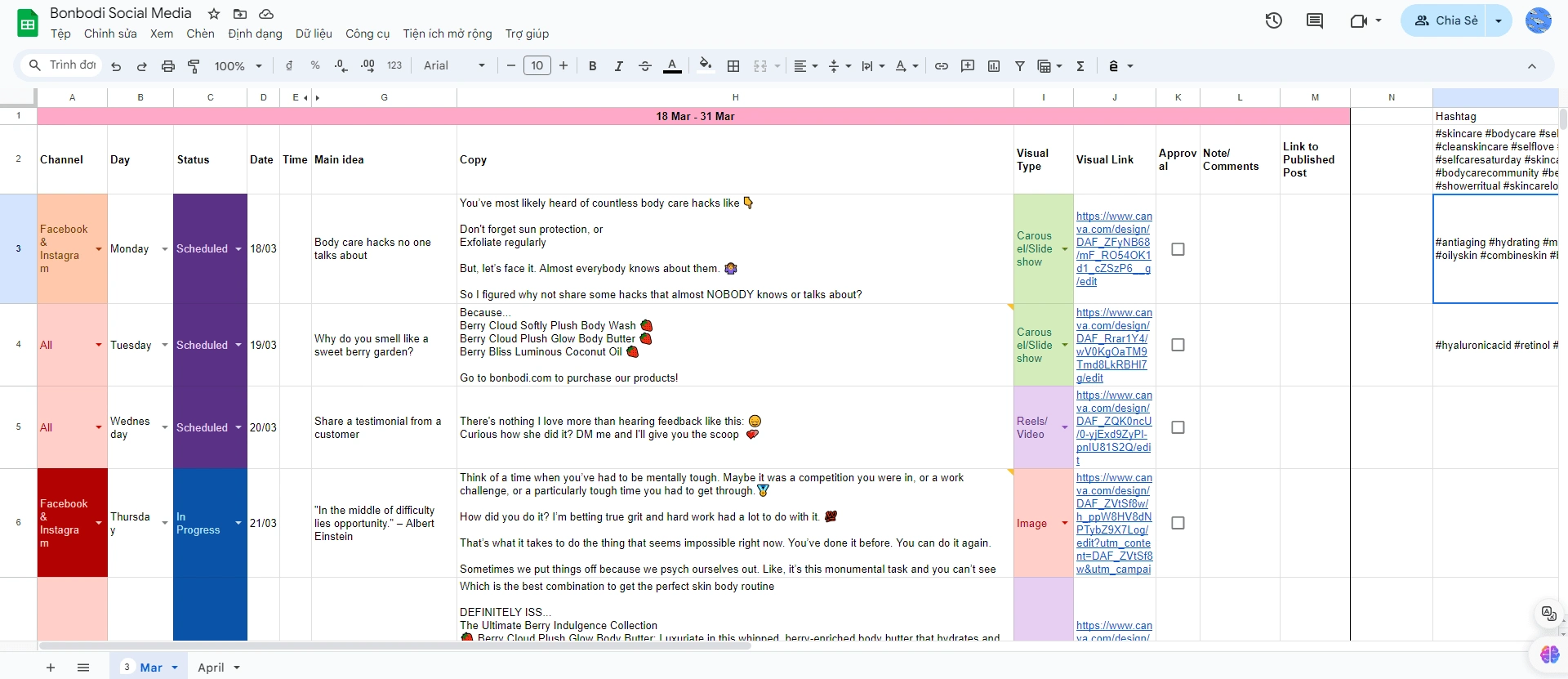Activate the paint format roller
The image size is (1568, 679).
point(194,66)
